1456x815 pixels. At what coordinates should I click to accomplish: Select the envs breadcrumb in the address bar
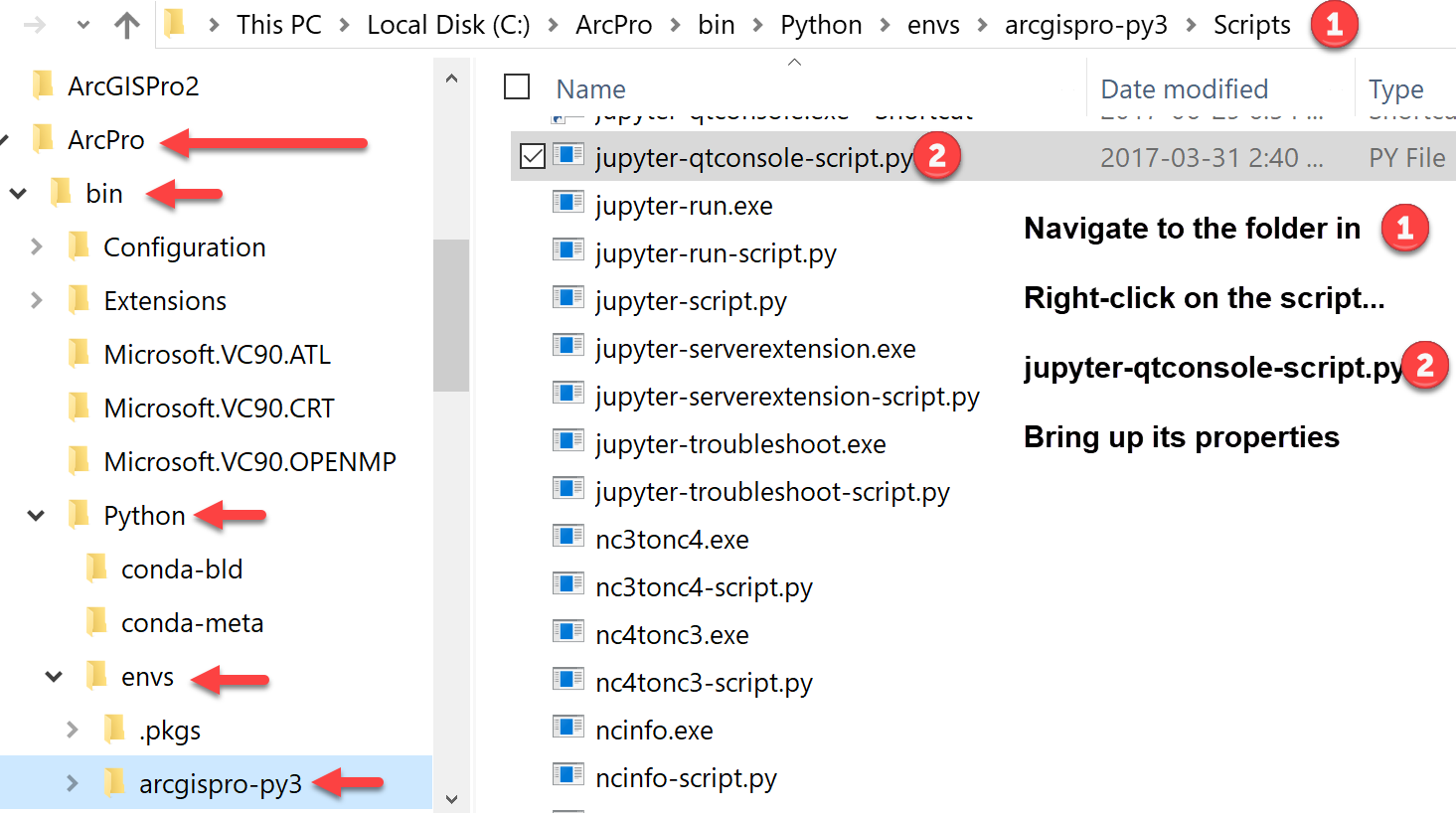tap(933, 25)
